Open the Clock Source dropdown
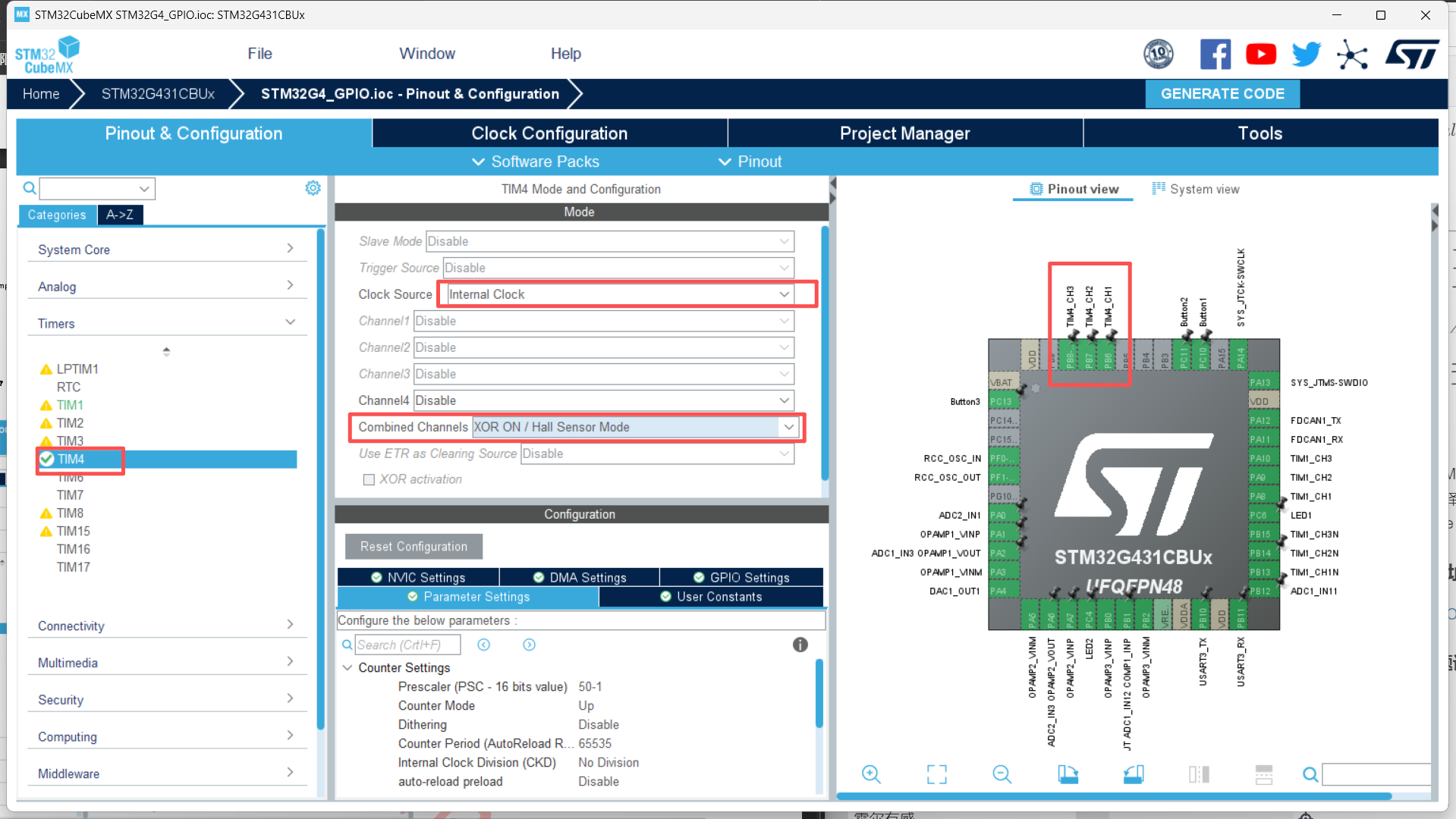This screenshot has width=1456, height=819. pos(621,294)
